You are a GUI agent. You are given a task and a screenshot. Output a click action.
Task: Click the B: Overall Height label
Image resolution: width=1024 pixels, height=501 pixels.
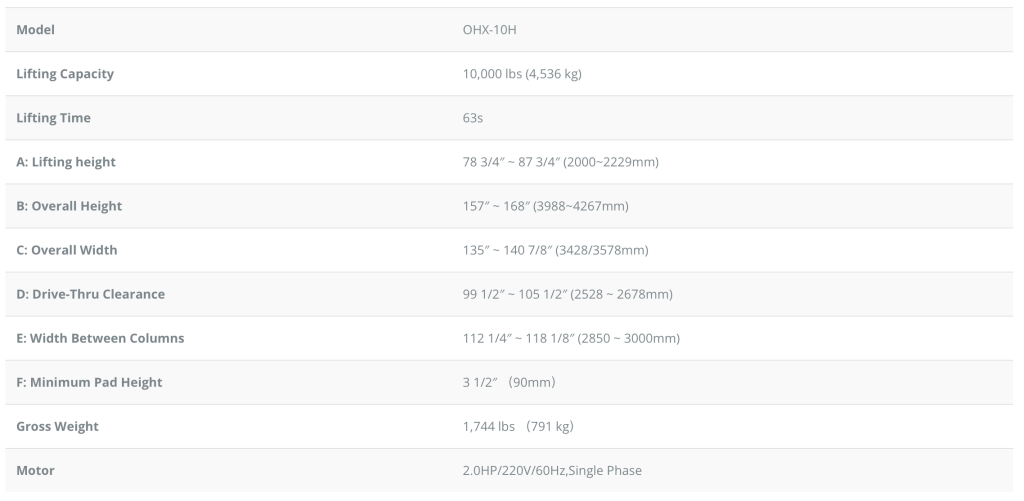(x=69, y=206)
